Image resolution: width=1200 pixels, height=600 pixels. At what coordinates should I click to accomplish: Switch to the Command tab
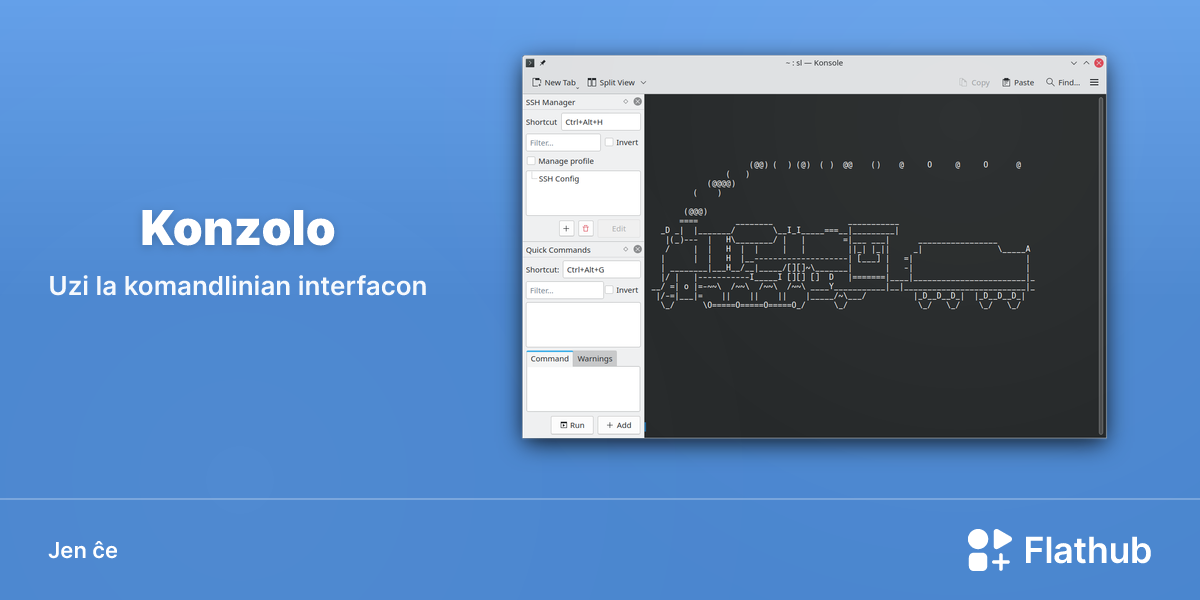(x=550, y=358)
